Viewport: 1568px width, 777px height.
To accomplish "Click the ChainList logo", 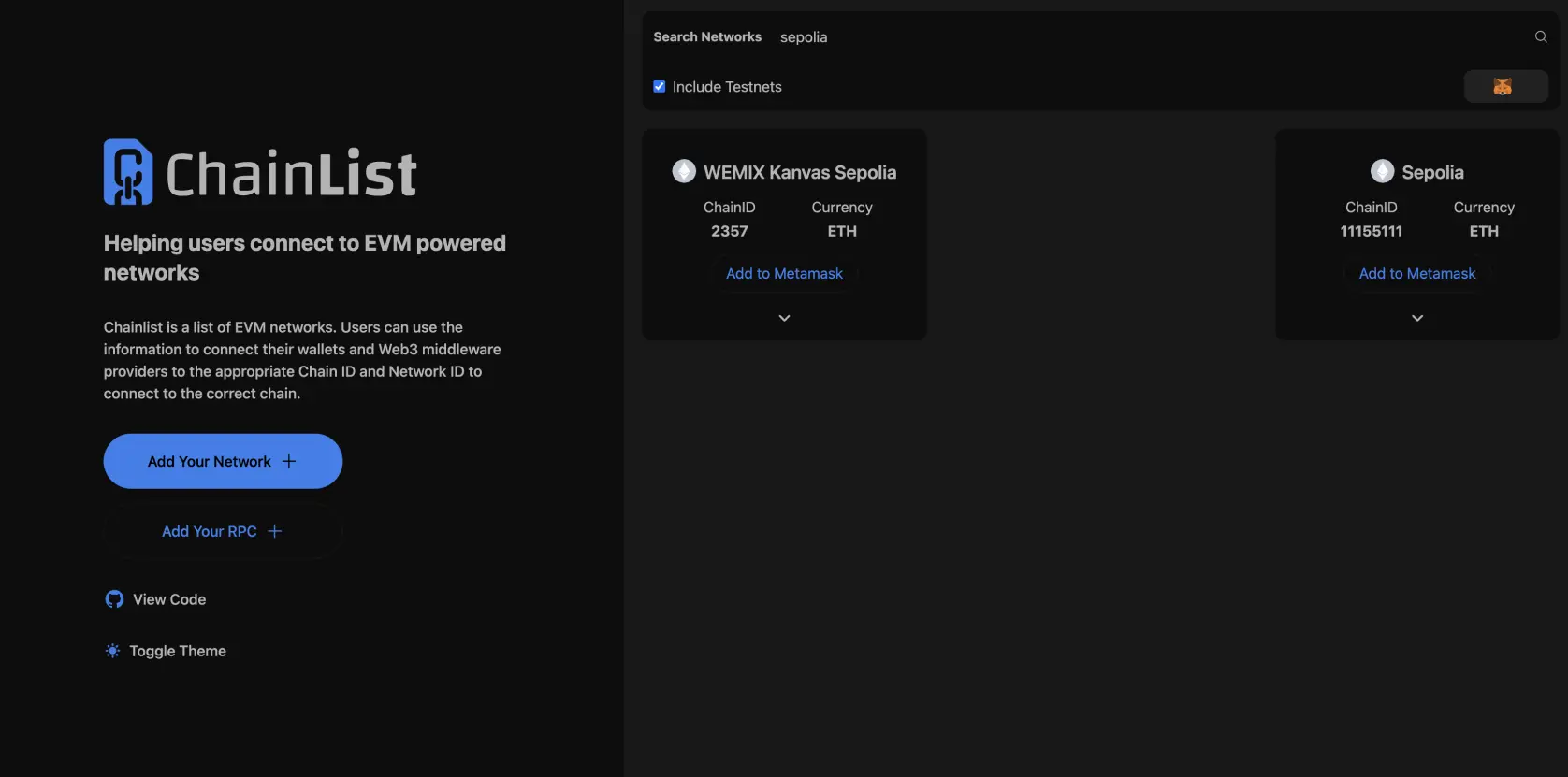I will pyautogui.click(x=260, y=172).
